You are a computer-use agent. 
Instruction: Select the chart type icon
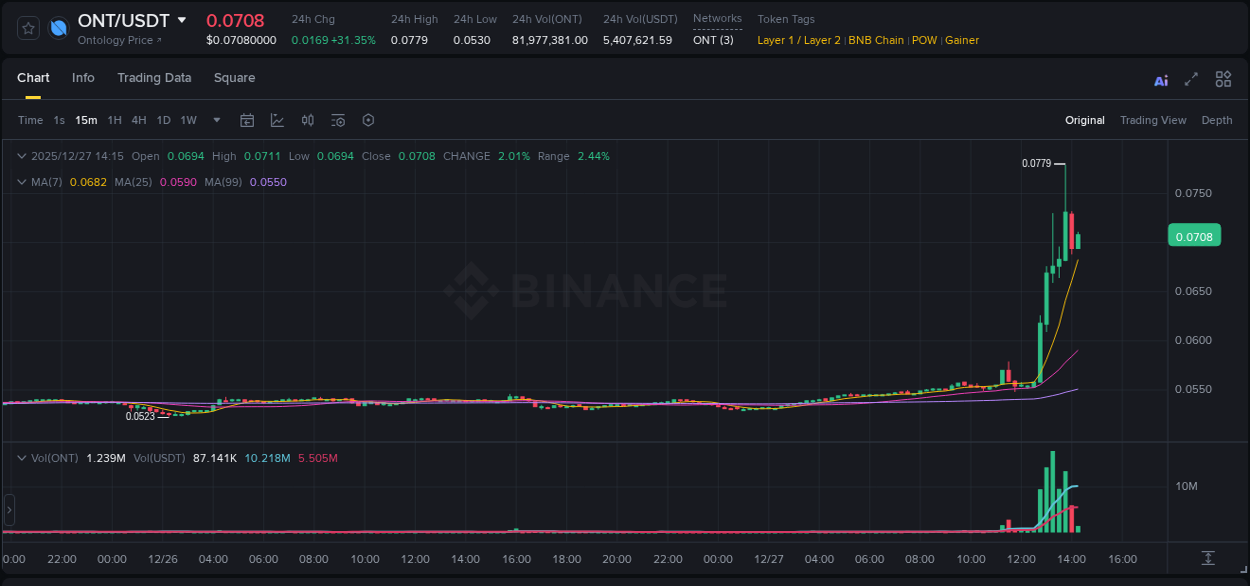pos(277,119)
